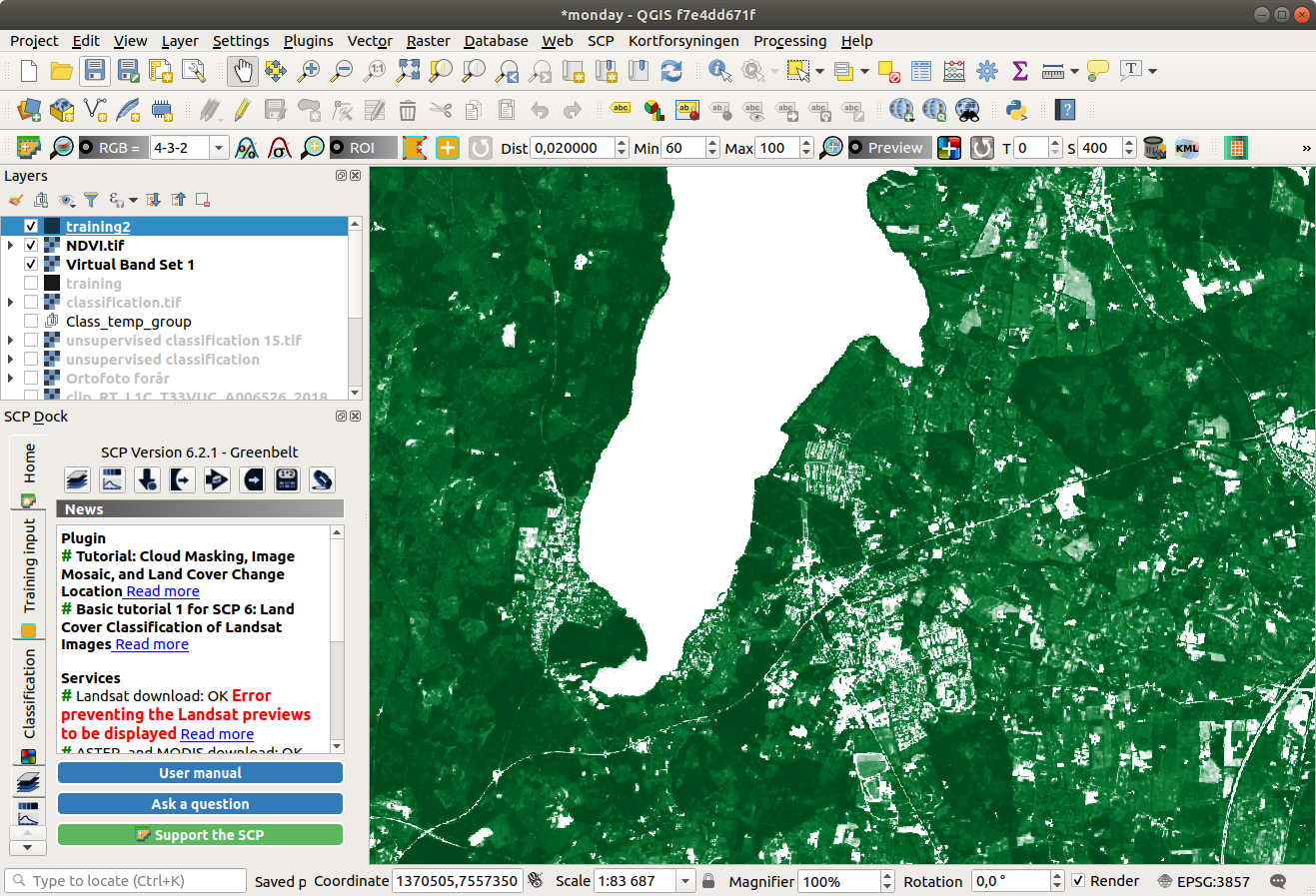Image resolution: width=1316 pixels, height=896 pixels.
Task: Open the Scale dropdown list
Action: pyautogui.click(x=685, y=881)
